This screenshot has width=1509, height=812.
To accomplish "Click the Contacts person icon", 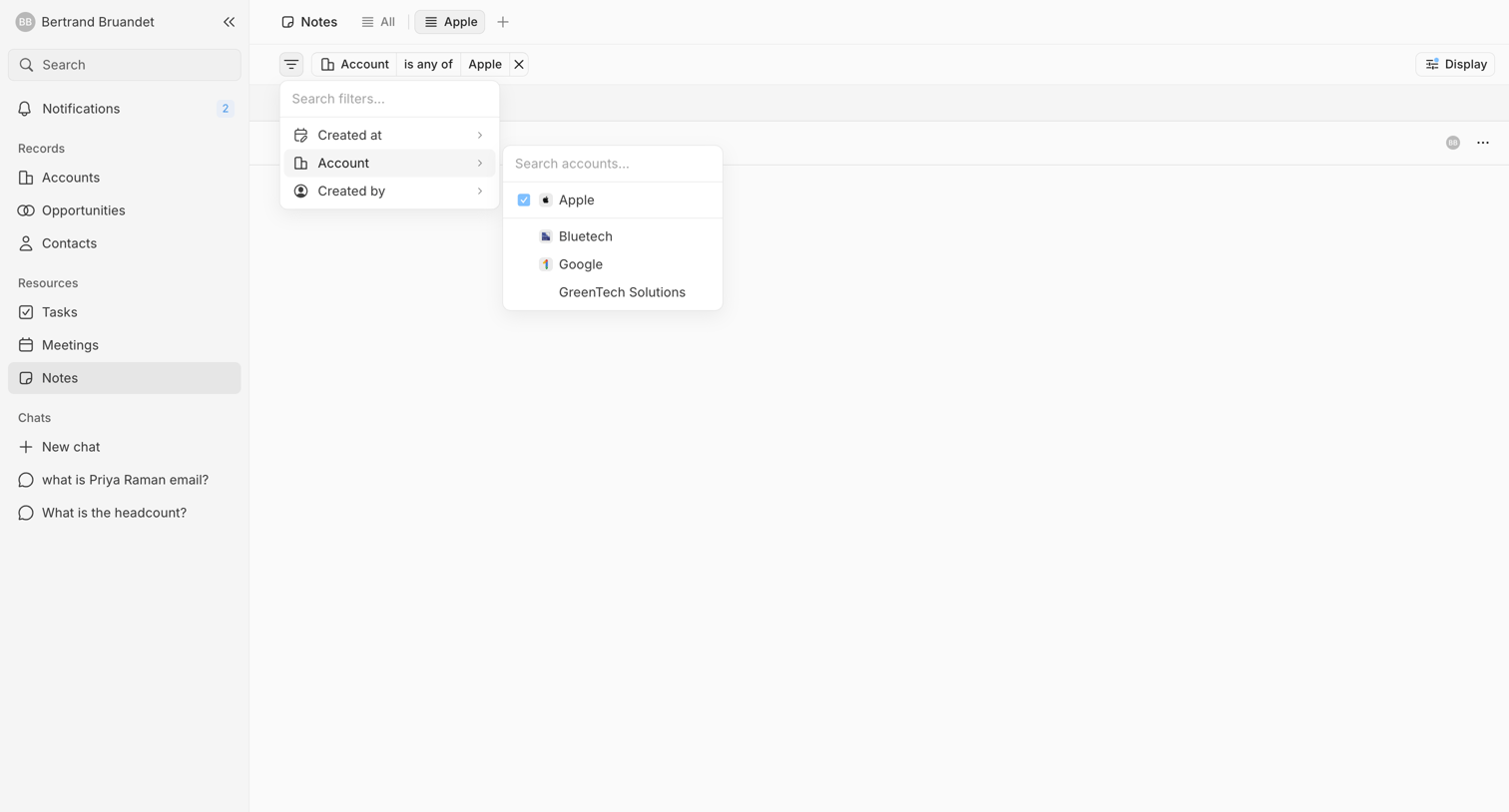I will (x=26, y=243).
